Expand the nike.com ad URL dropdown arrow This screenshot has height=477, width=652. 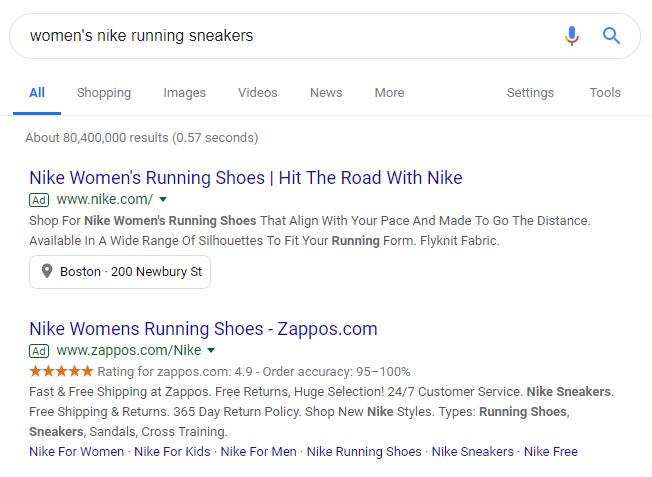(x=163, y=200)
